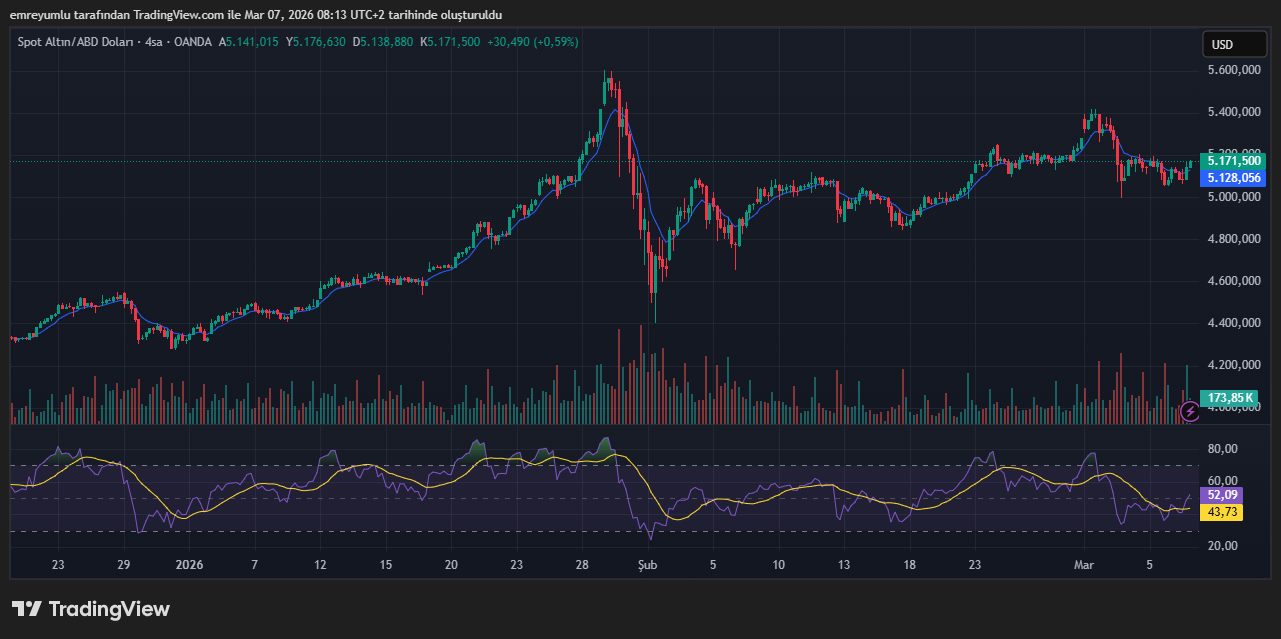Click the Spot Altın/ABD Doları symbol title
This screenshot has width=1281, height=639.
77,42
